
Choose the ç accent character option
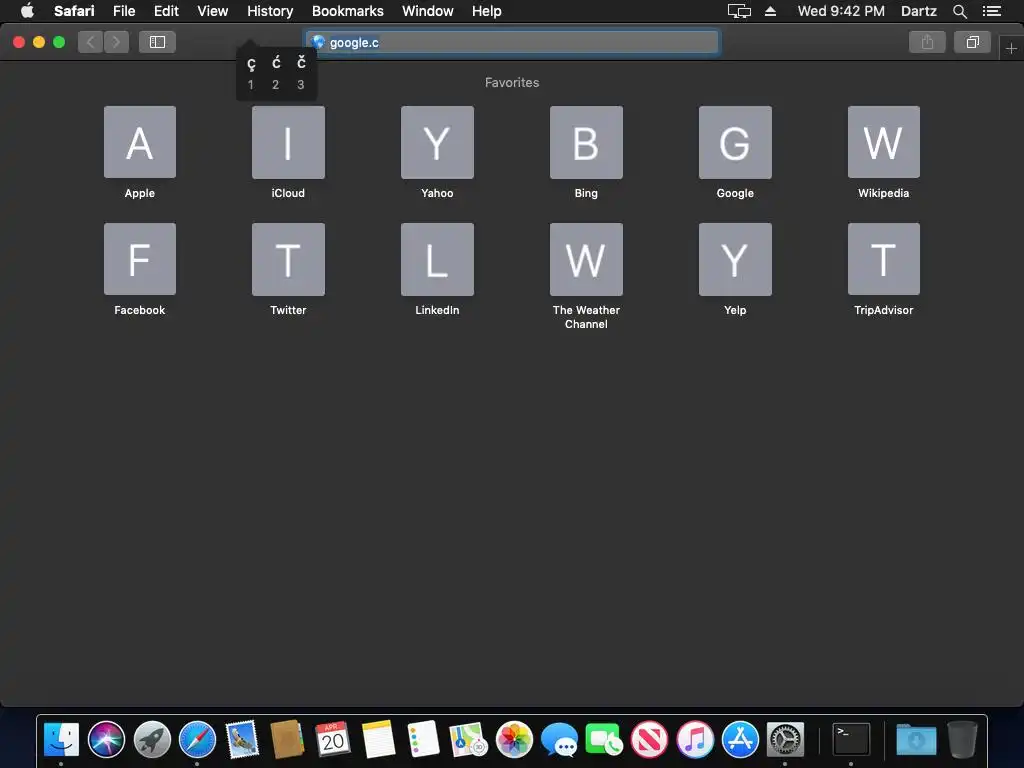(251, 73)
